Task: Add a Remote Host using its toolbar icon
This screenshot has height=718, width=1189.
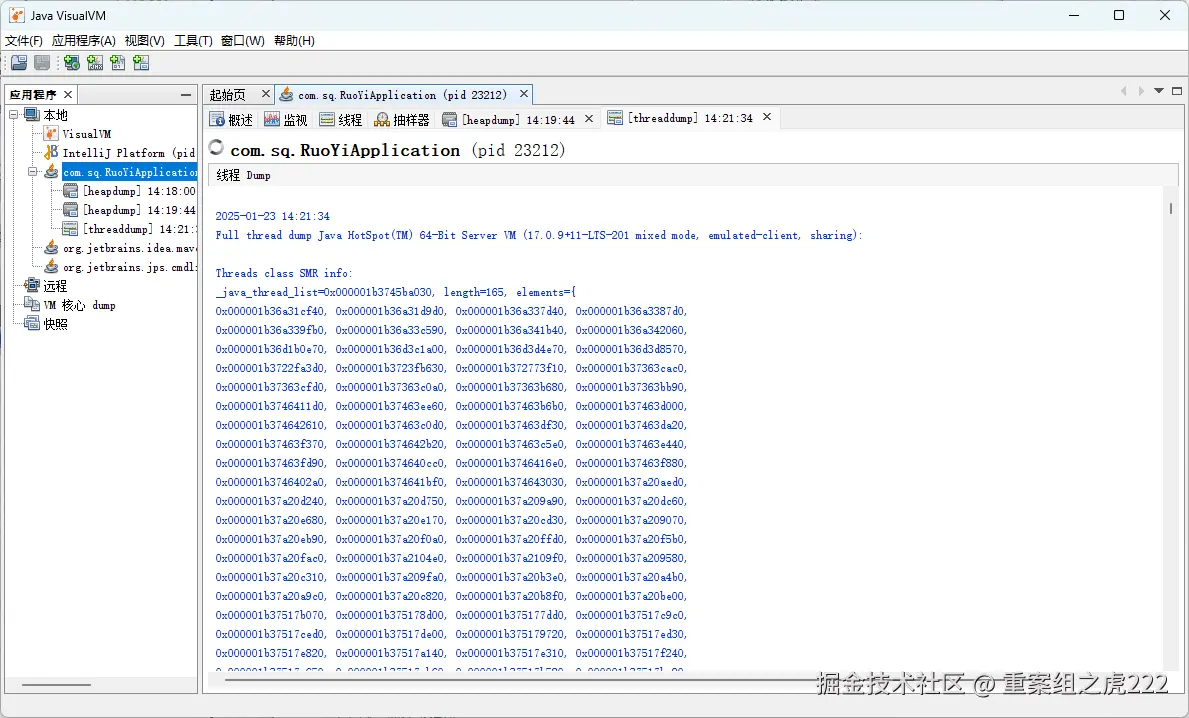Action: [71, 62]
